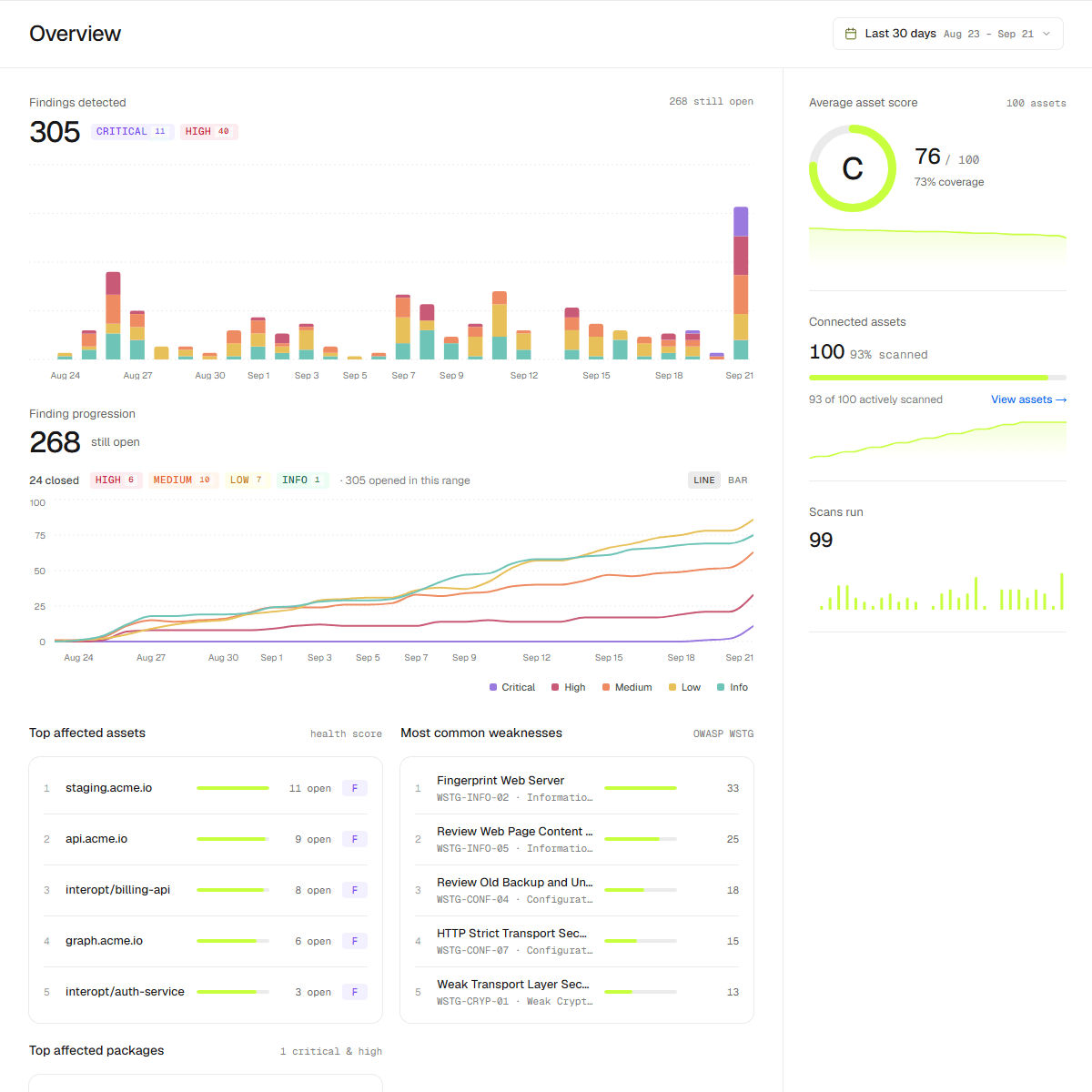Click the calendar icon in the date picker
Image resolution: width=1092 pixels, height=1092 pixels.
pyautogui.click(x=851, y=34)
